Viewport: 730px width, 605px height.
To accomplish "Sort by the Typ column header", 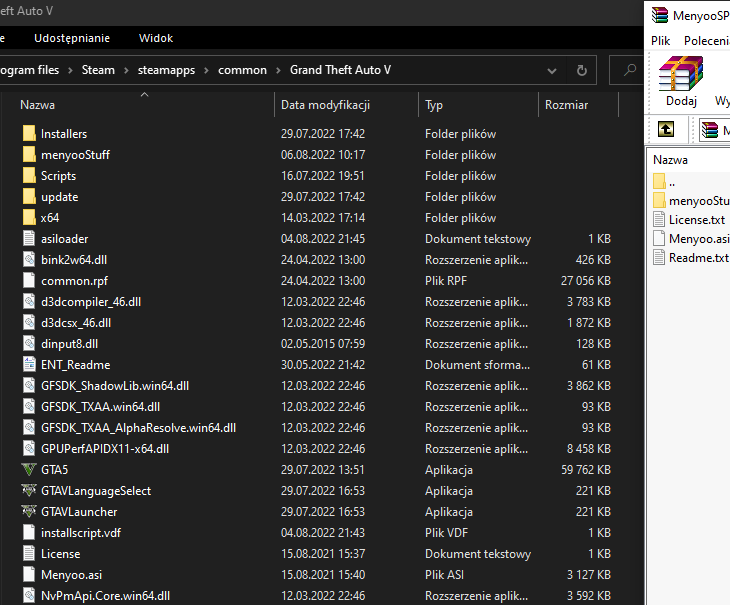I will (x=434, y=105).
